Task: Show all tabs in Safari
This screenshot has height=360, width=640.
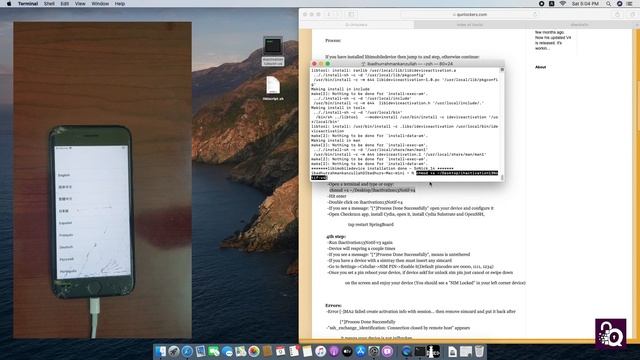Action: (x=632, y=14)
